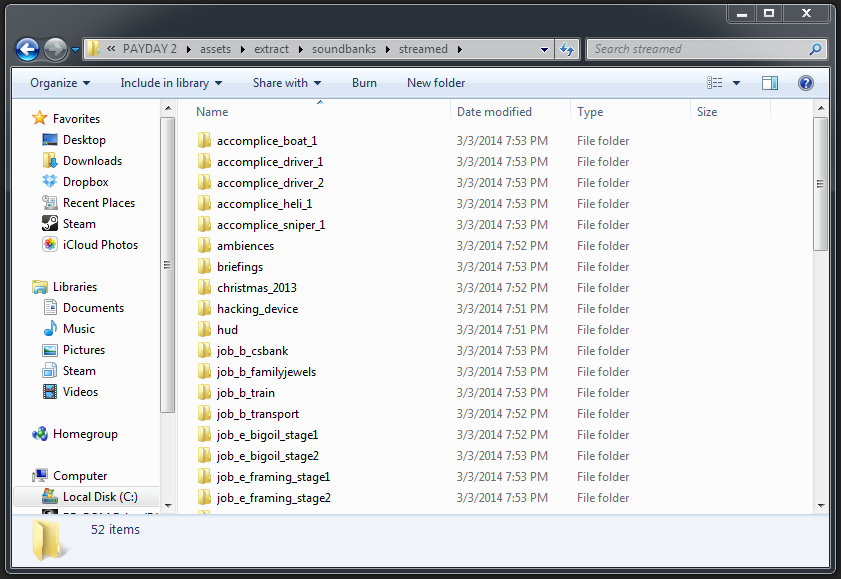The height and width of the screenshot is (579, 841).
Task: Select the accomplice_driver_2 folder
Action: click(270, 182)
